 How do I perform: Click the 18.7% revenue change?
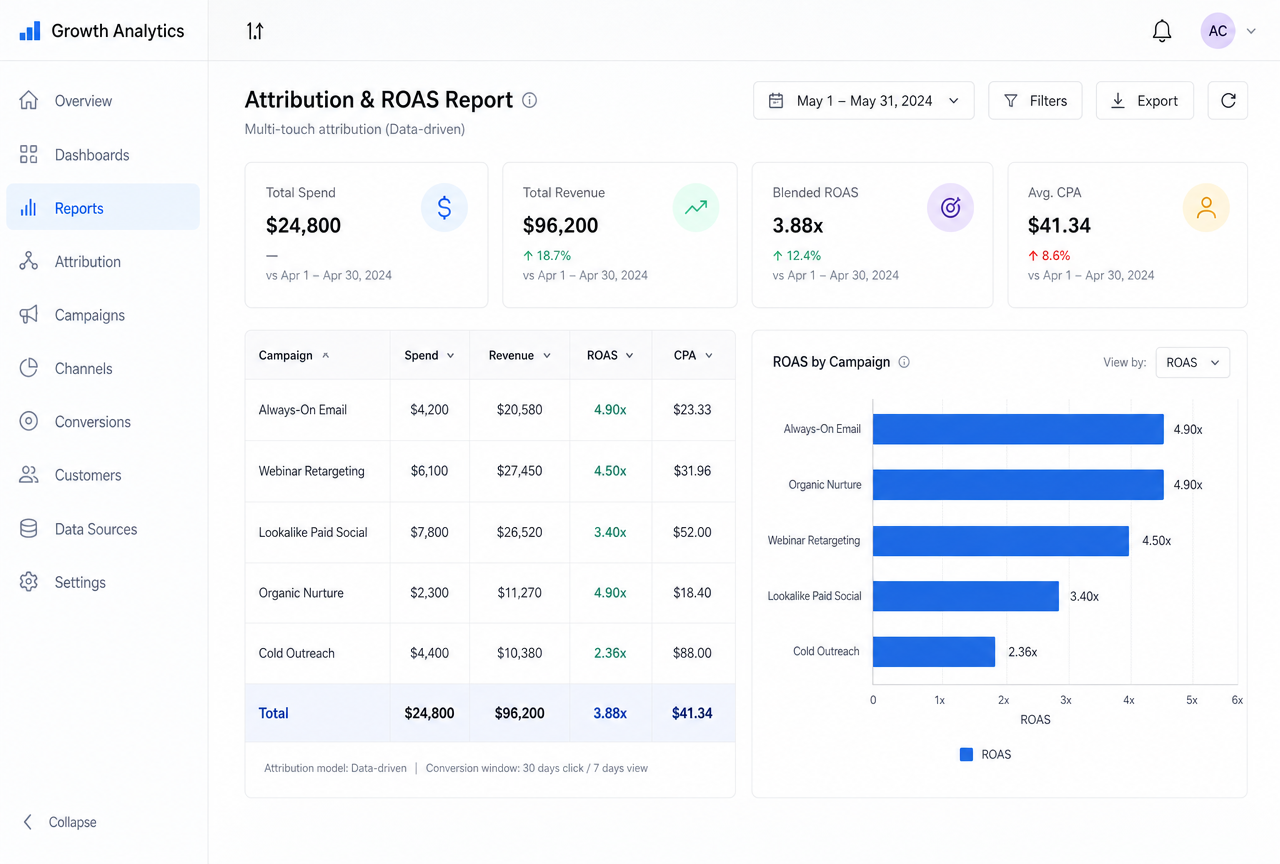[547, 255]
